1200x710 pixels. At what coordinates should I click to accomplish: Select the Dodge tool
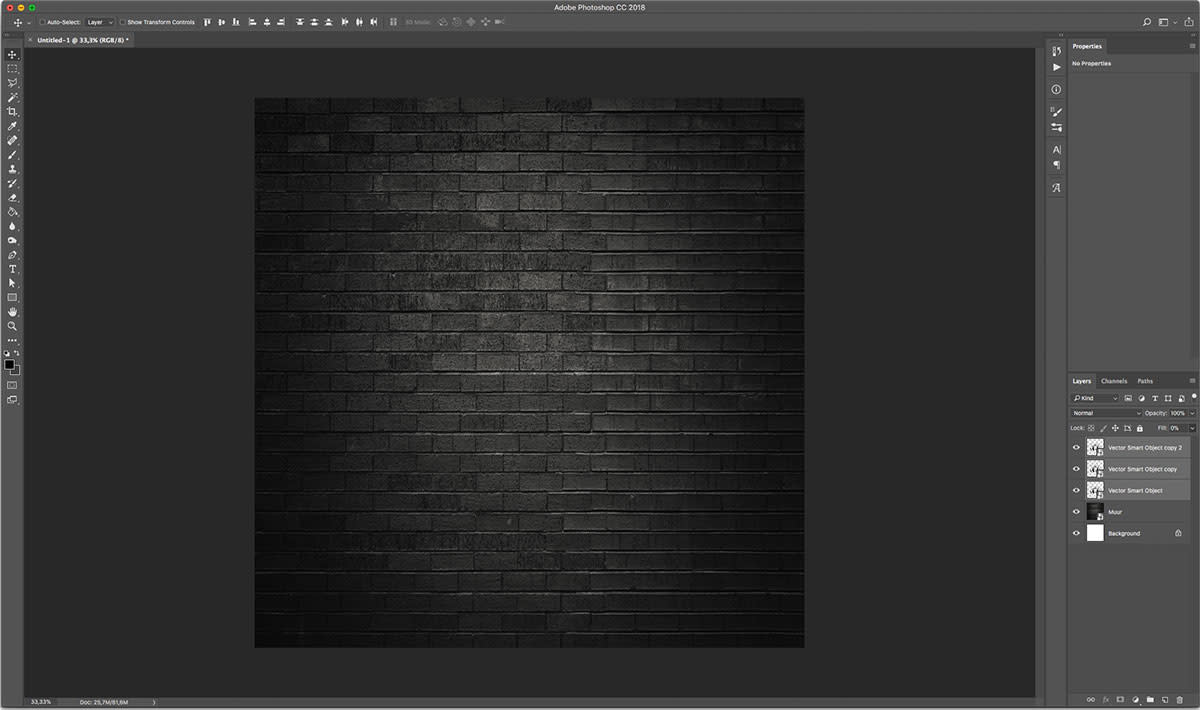coord(13,241)
